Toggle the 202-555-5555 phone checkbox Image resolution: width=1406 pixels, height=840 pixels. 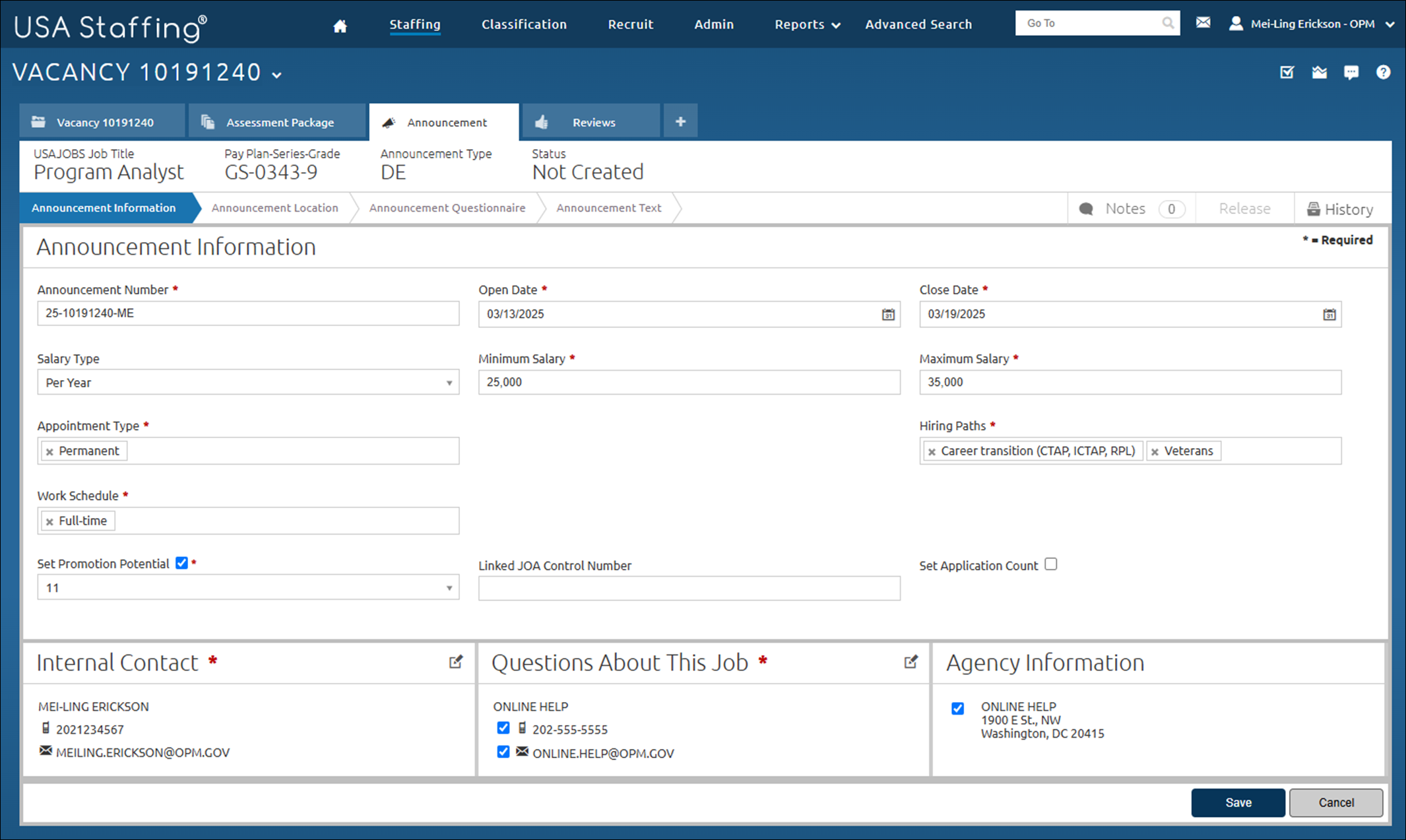[x=503, y=727]
